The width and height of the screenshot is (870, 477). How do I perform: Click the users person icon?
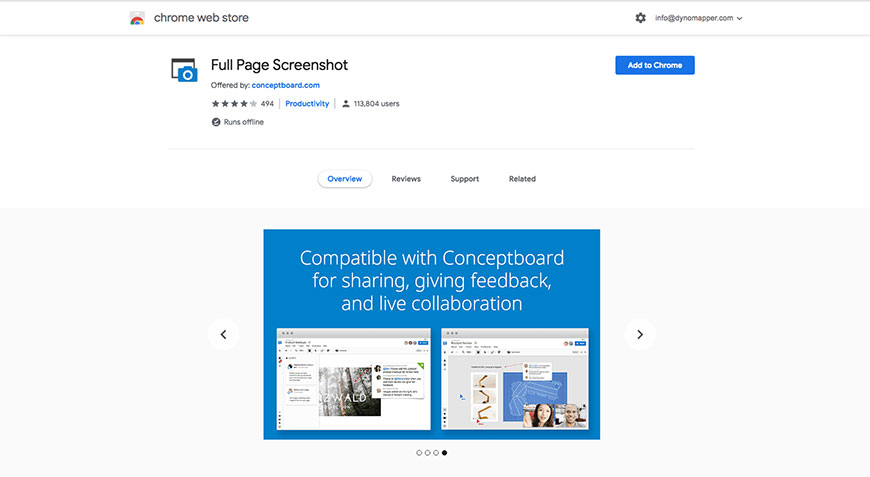pos(346,104)
